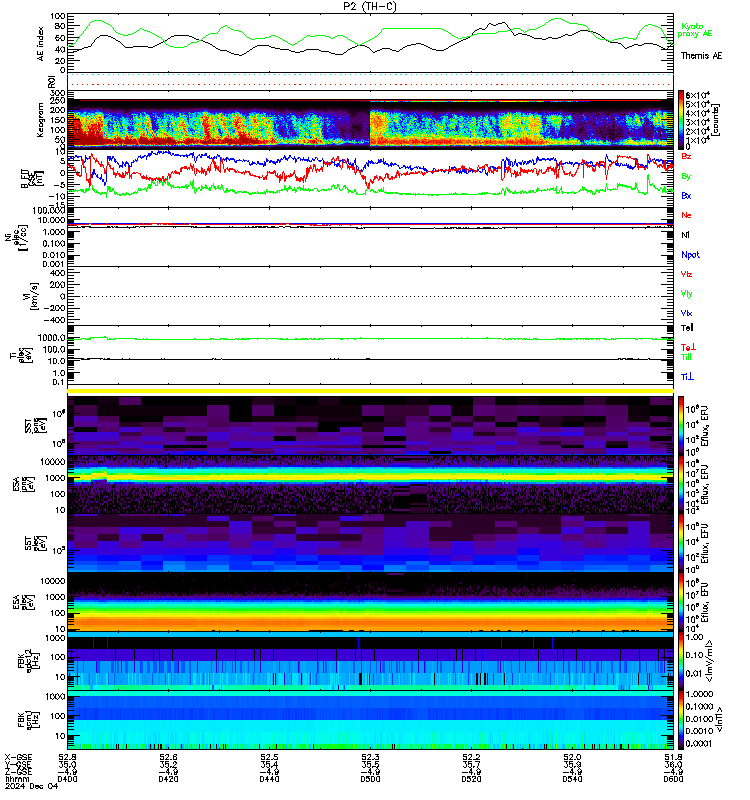Click the red Bz legend label
Viewport: 750px width, 800px height.
[686, 156]
